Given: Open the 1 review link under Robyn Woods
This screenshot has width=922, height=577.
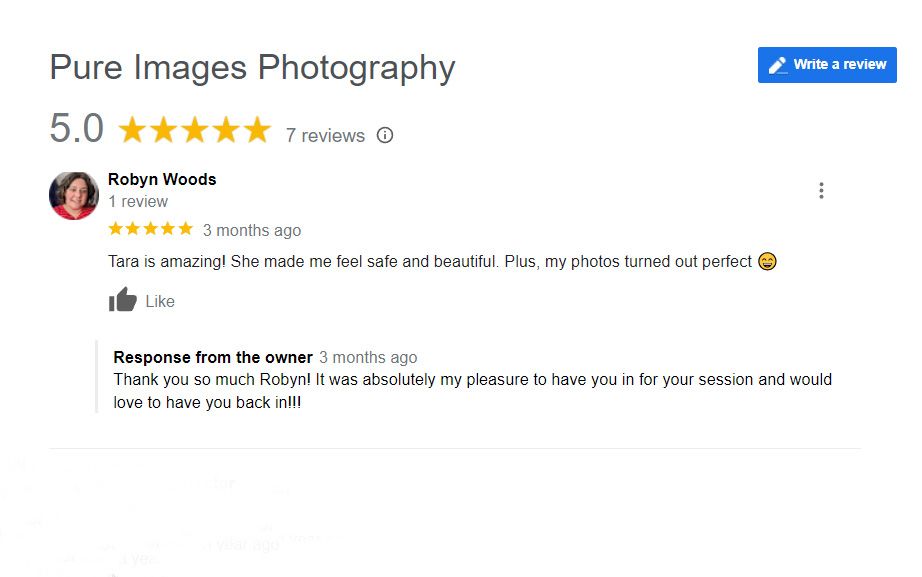Looking at the screenshot, I should [x=138, y=202].
